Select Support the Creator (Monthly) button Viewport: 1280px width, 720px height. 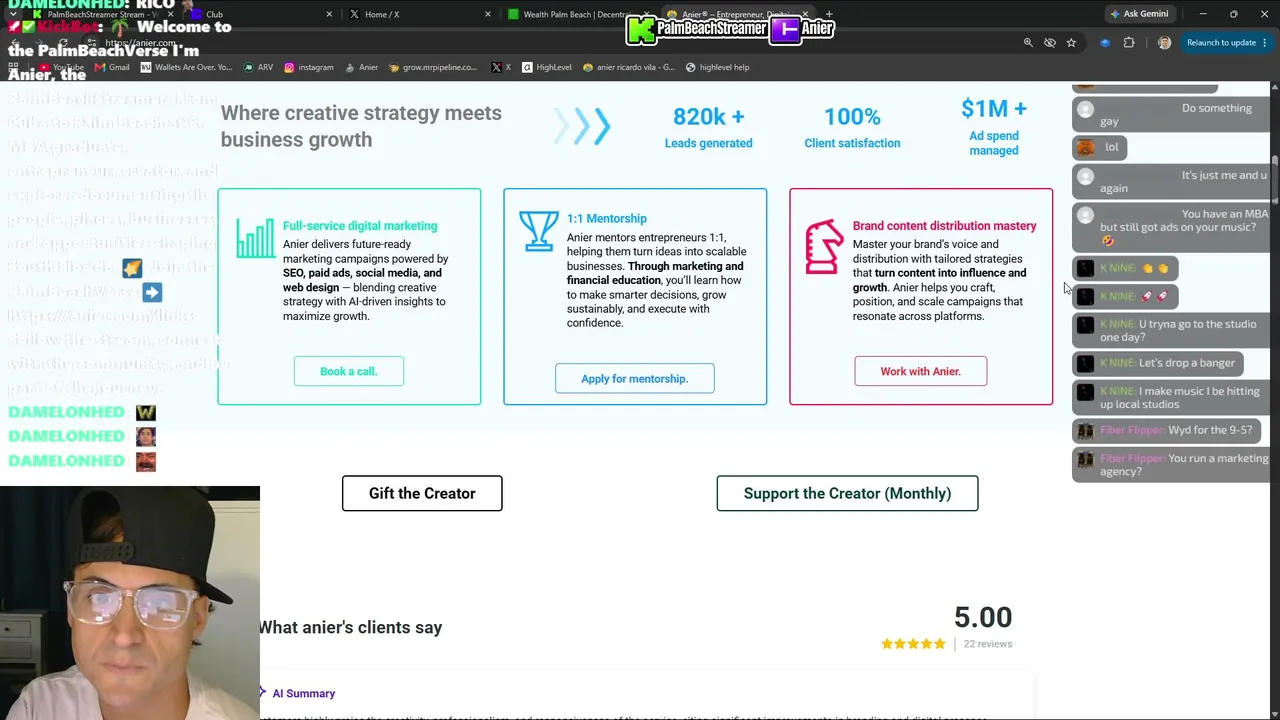[x=847, y=493]
